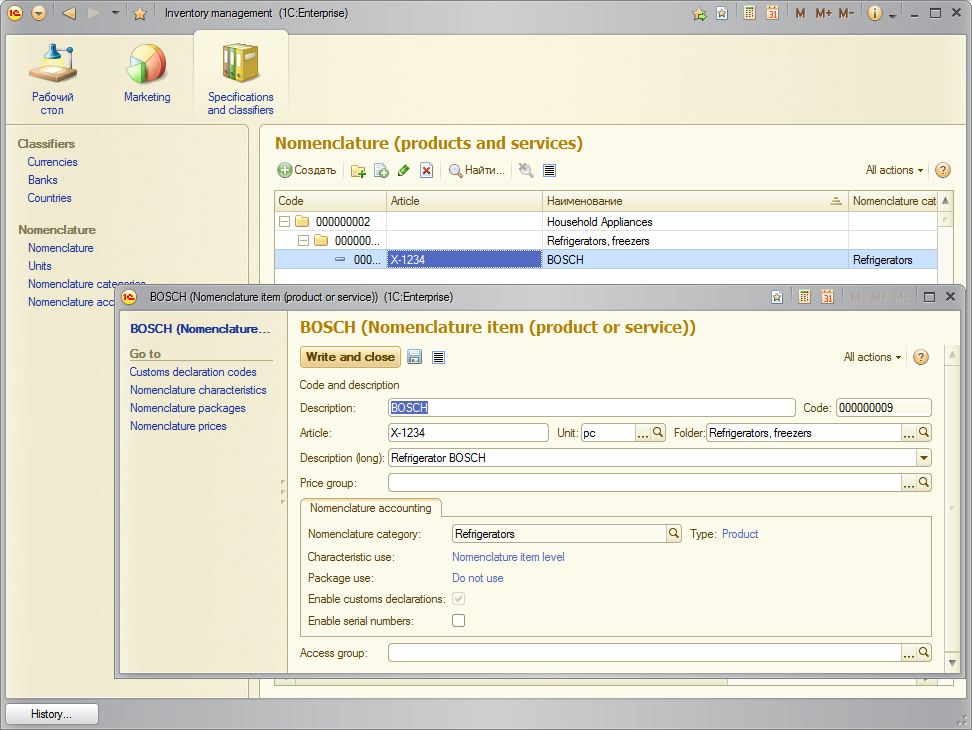Toggle Enable customs declarations checkbox
The image size is (972, 730).
459,599
